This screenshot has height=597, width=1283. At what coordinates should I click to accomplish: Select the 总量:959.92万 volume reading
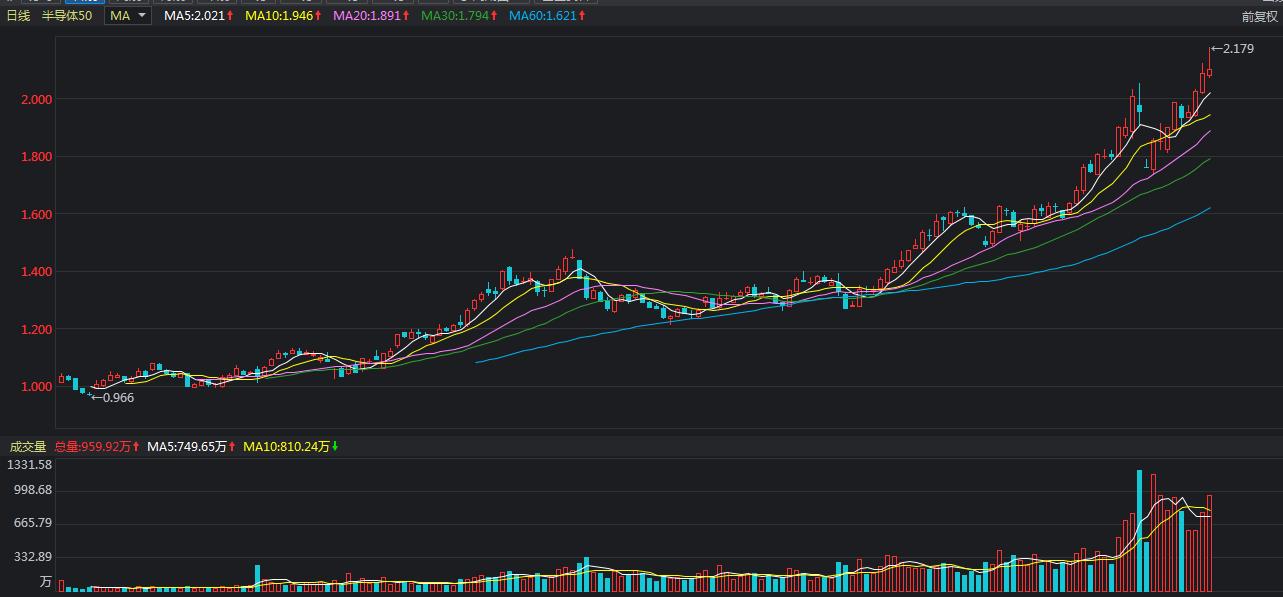pos(92,447)
